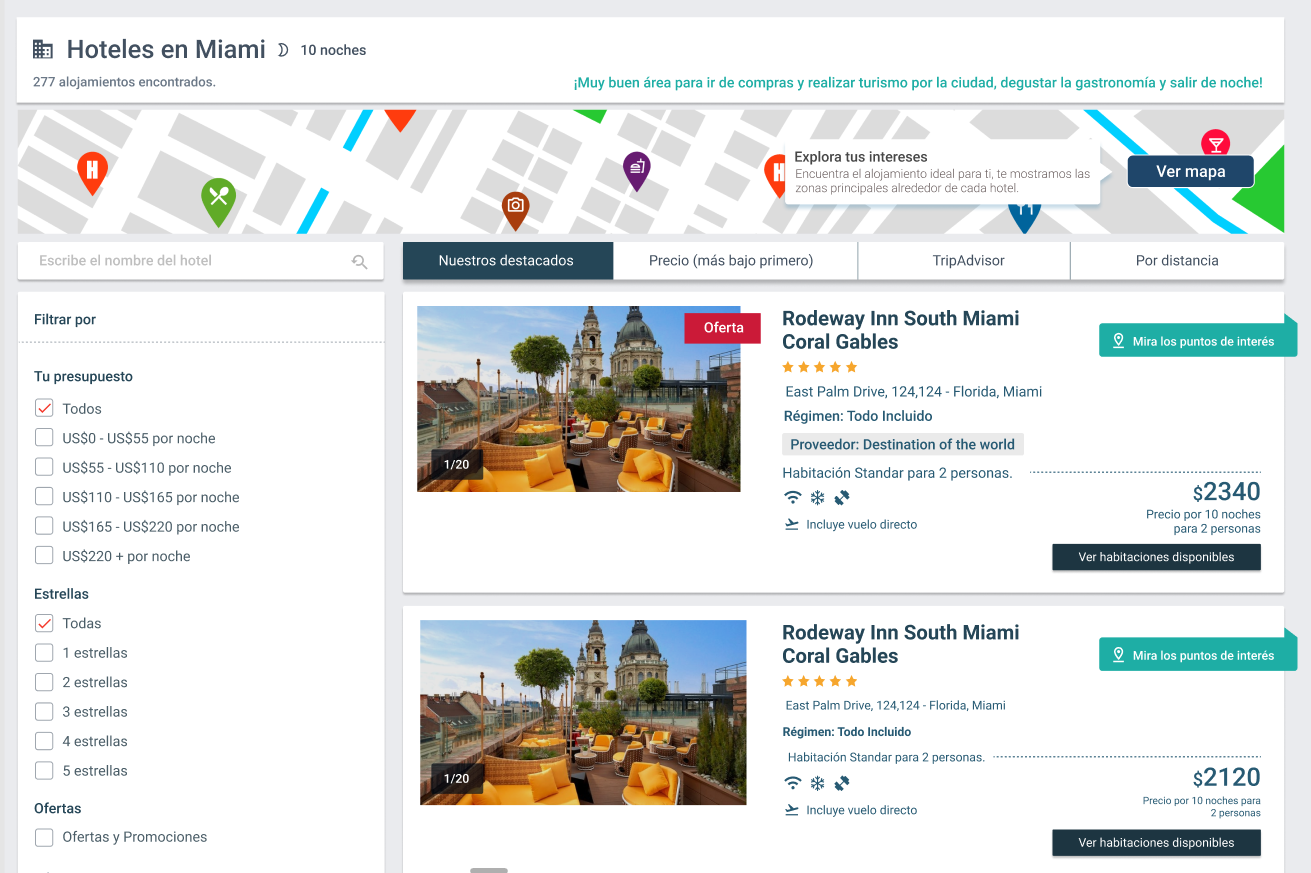
Task: Click the orange hotel pin on left of map
Action: click(92, 170)
